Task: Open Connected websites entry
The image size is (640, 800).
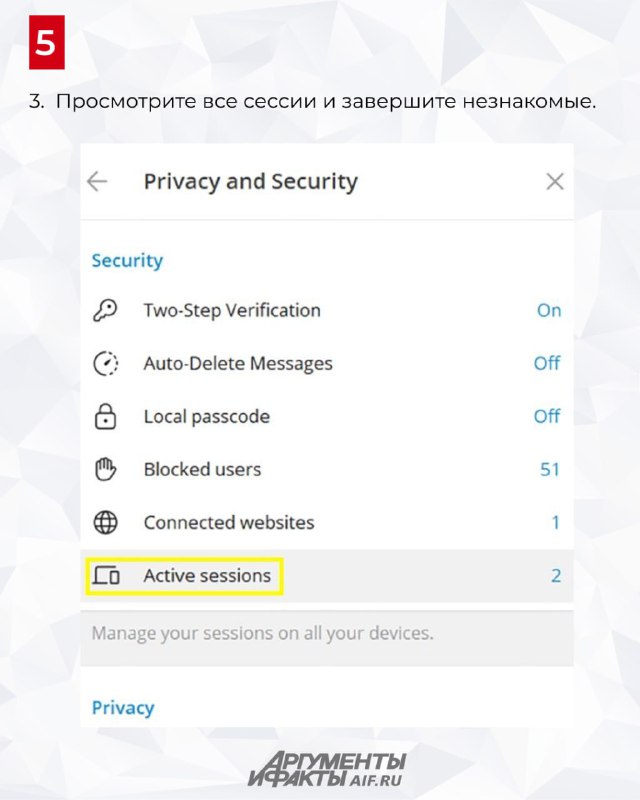Action: [327, 522]
